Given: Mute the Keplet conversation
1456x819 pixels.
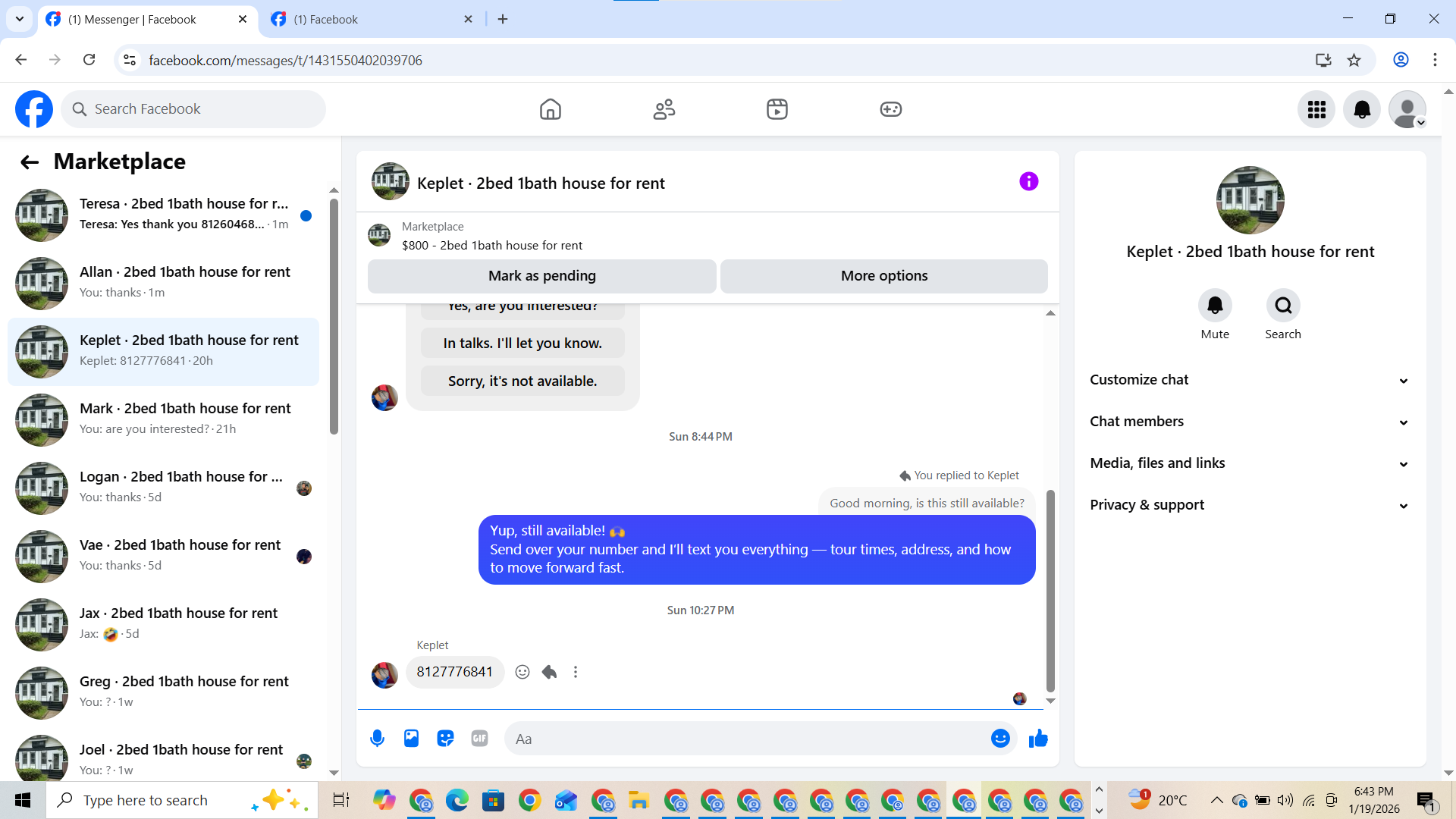Looking at the screenshot, I should (1215, 306).
